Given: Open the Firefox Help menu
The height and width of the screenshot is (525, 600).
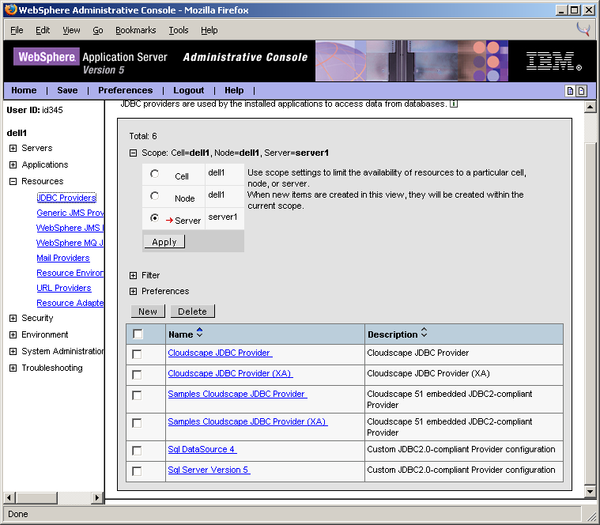Looking at the screenshot, I should (209, 30).
